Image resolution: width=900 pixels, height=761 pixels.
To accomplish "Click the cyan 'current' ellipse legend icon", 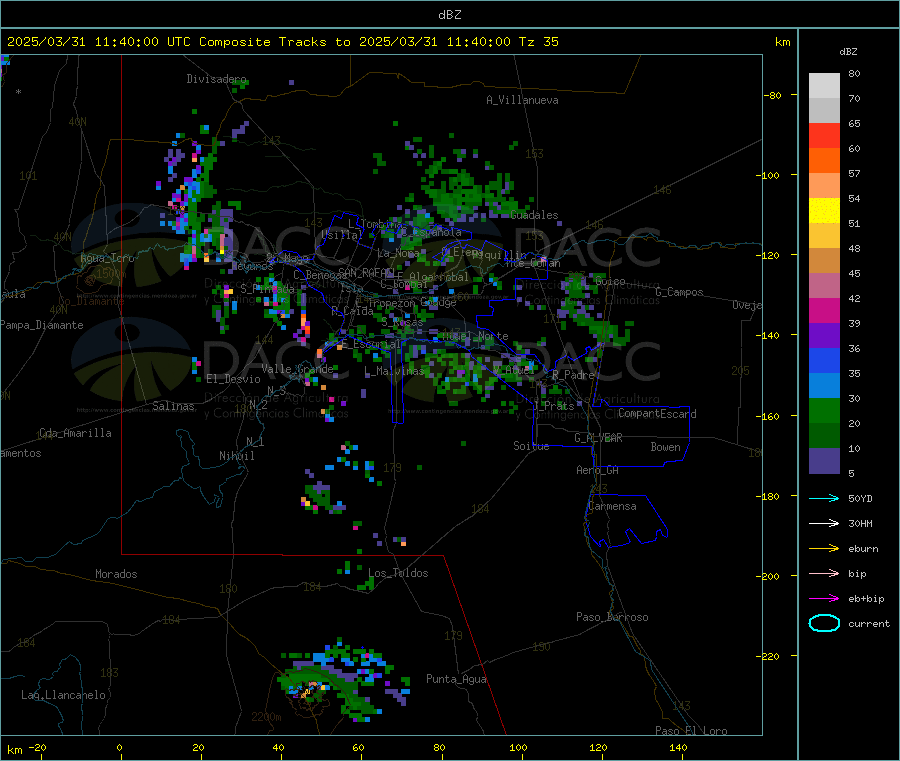I will click(x=824, y=623).
